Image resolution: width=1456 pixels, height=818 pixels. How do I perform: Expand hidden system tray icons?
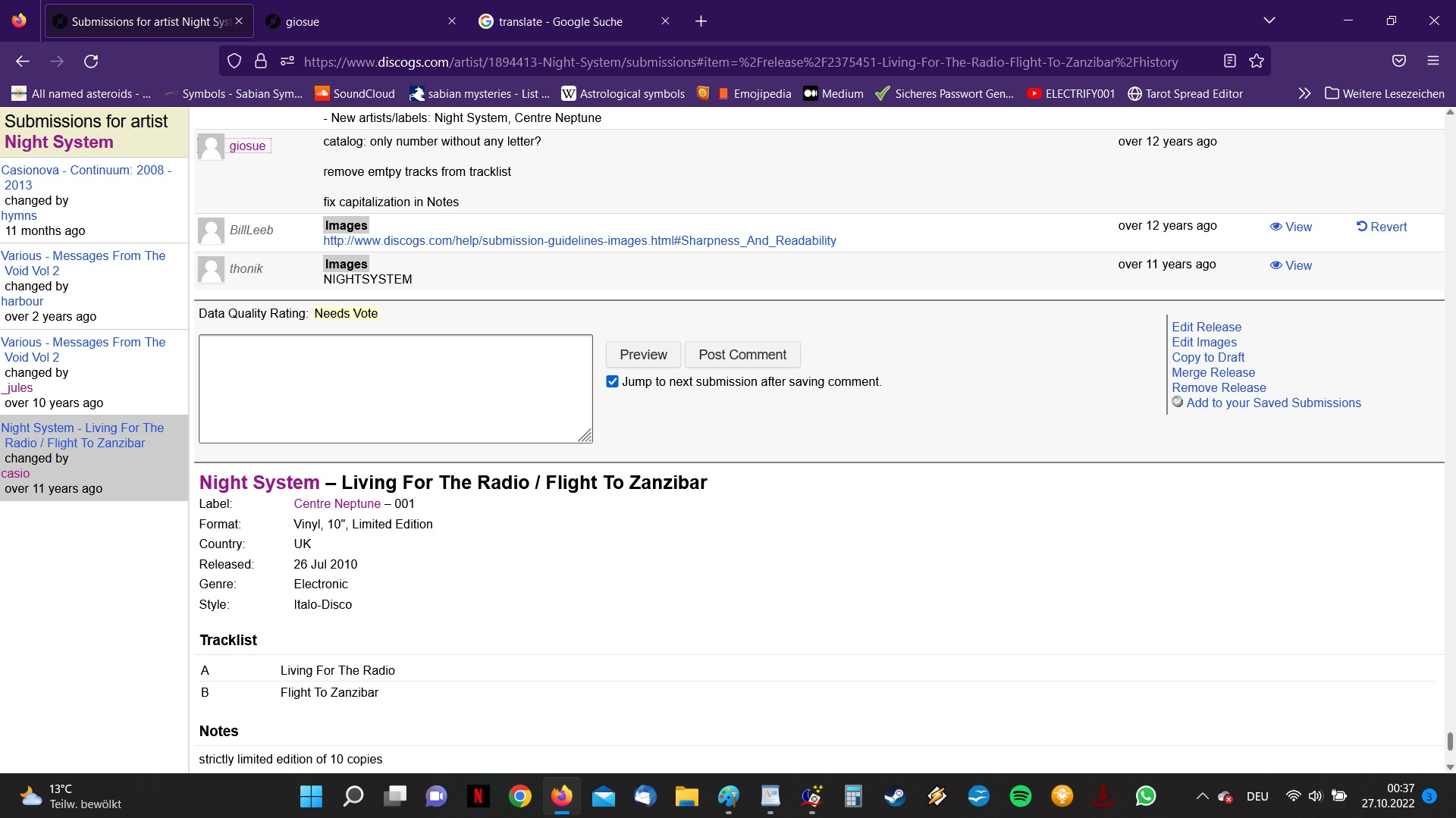1202,796
